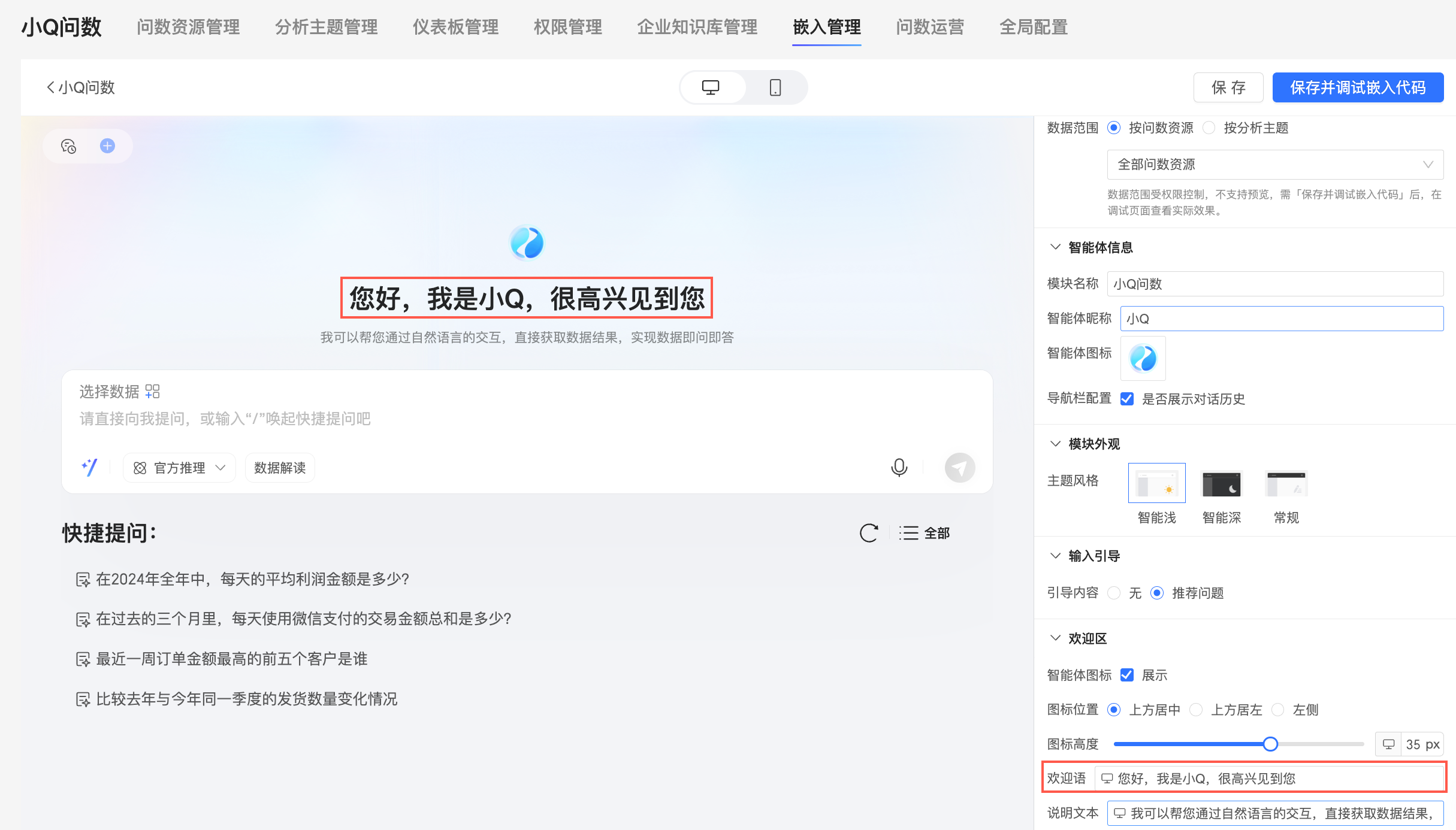1456x830 pixels.
Task: Click the sparkle AI assist icon
Action: tap(89, 467)
